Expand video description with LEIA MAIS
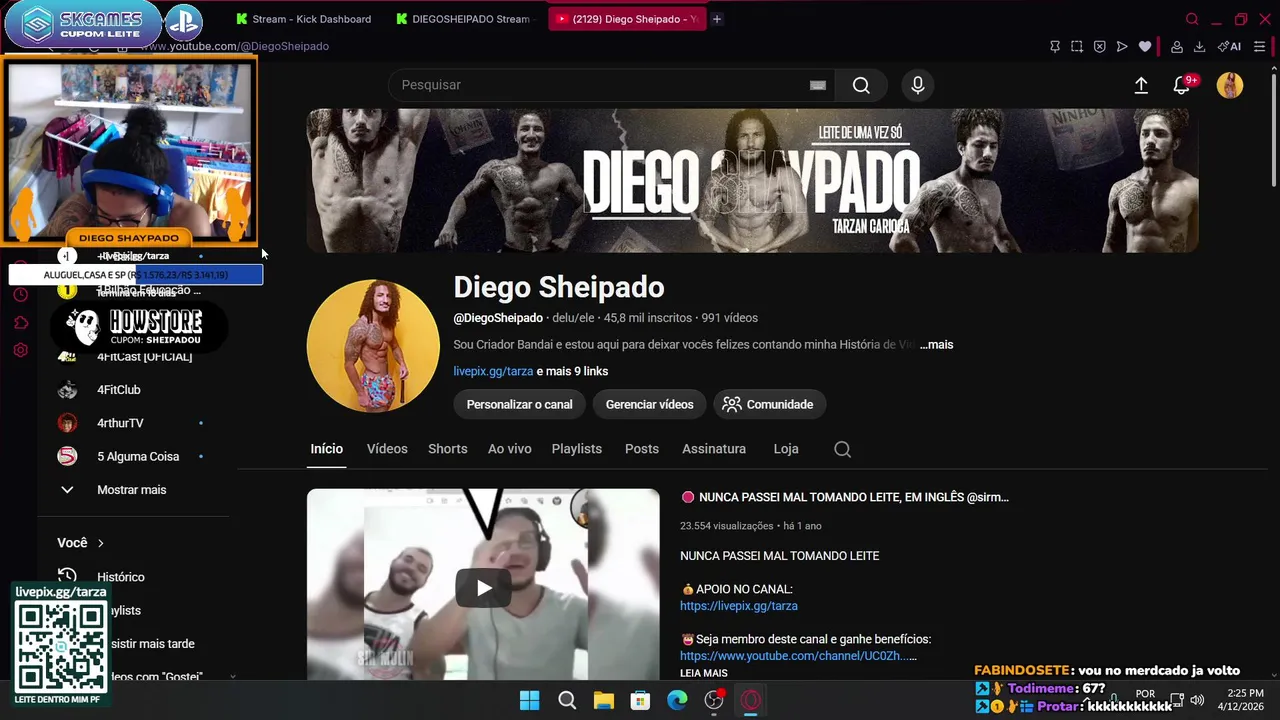 704,673
